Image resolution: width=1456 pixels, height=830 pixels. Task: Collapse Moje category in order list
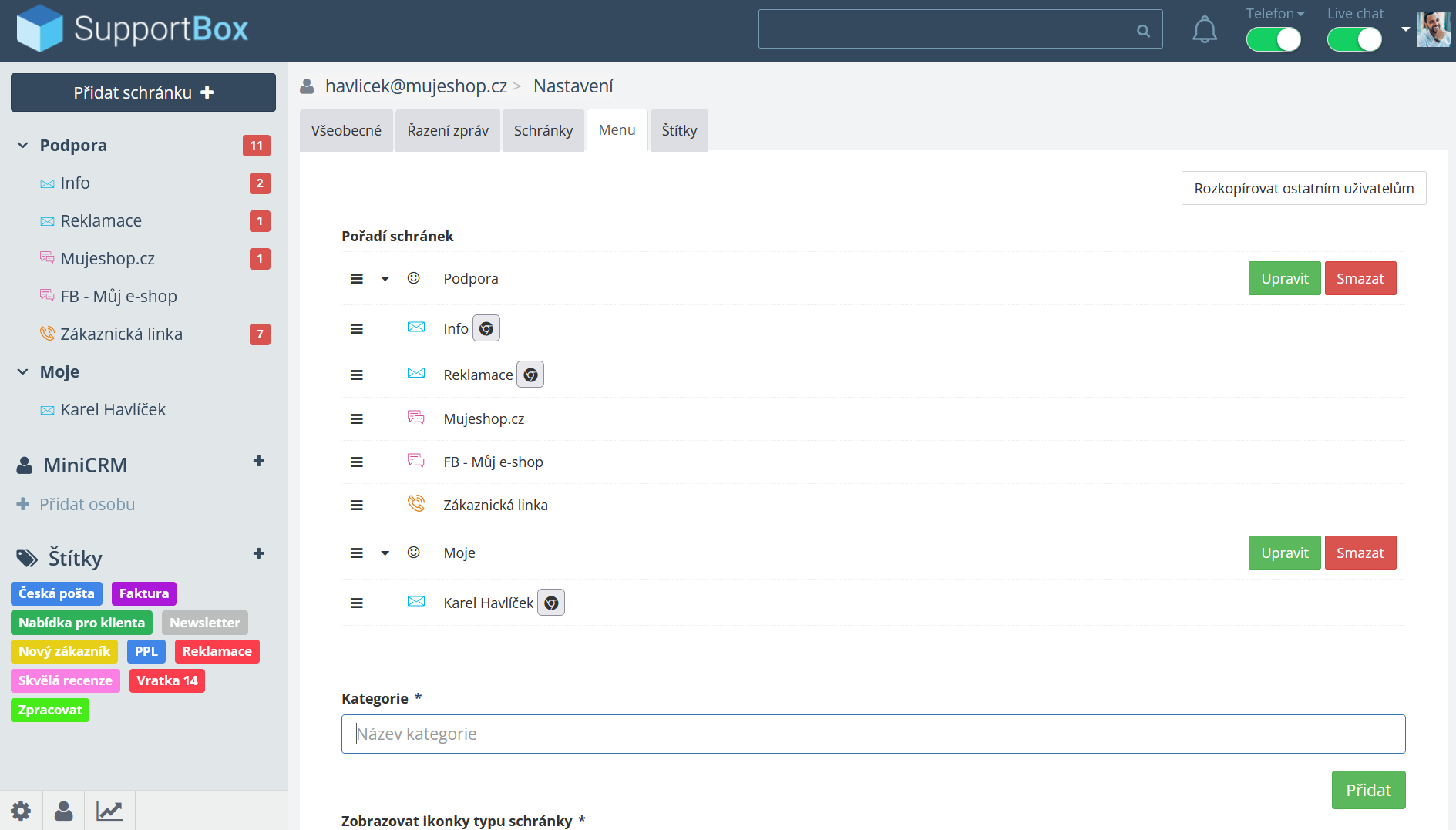385,553
